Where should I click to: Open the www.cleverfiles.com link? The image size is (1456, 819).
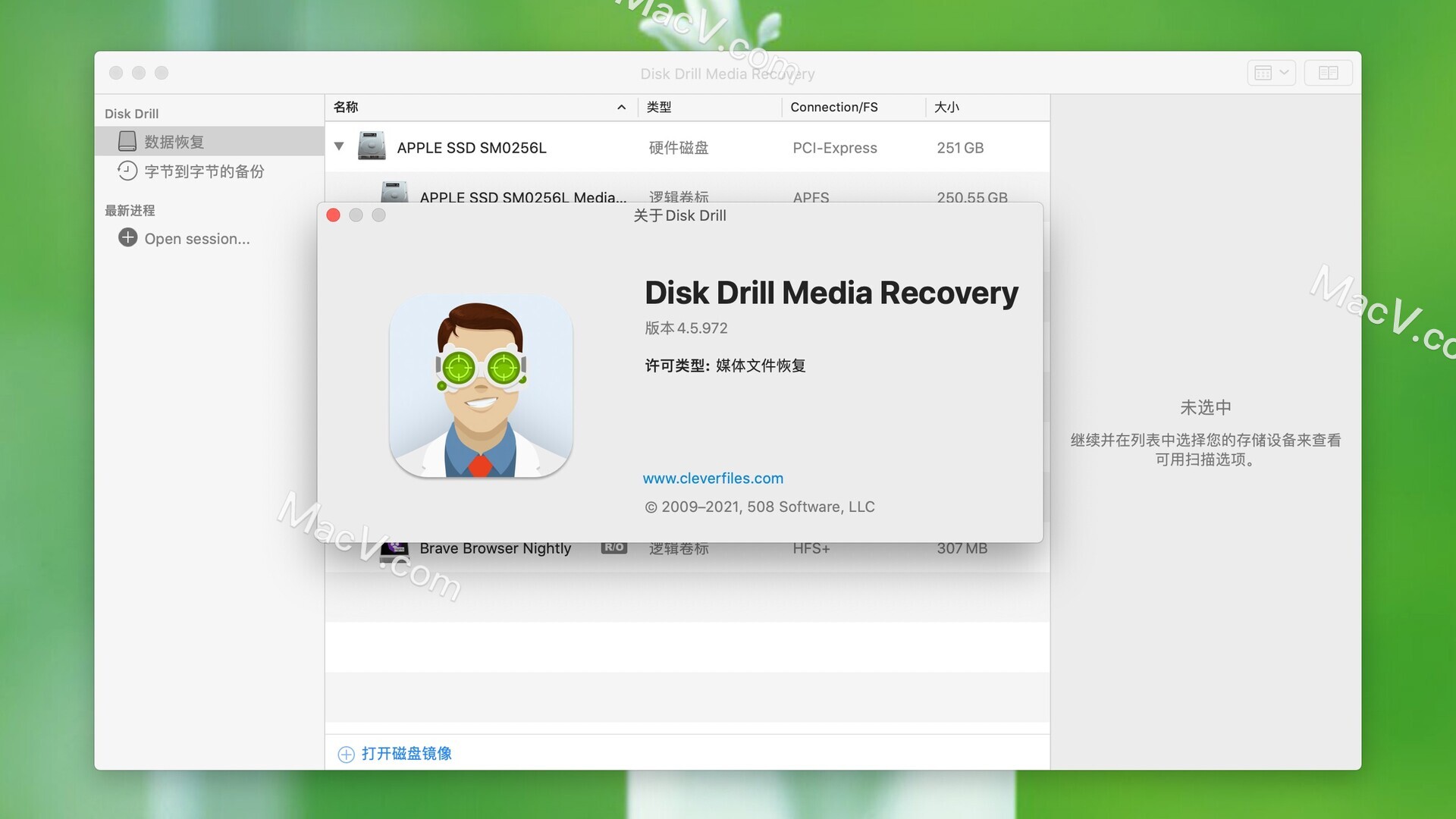tap(713, 479)
